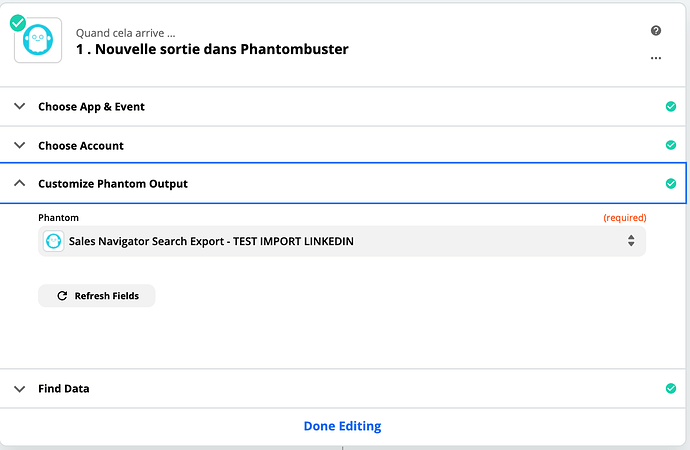
Task: Click green check beside Customize Phantom Output
Action: tap(671, 183)
